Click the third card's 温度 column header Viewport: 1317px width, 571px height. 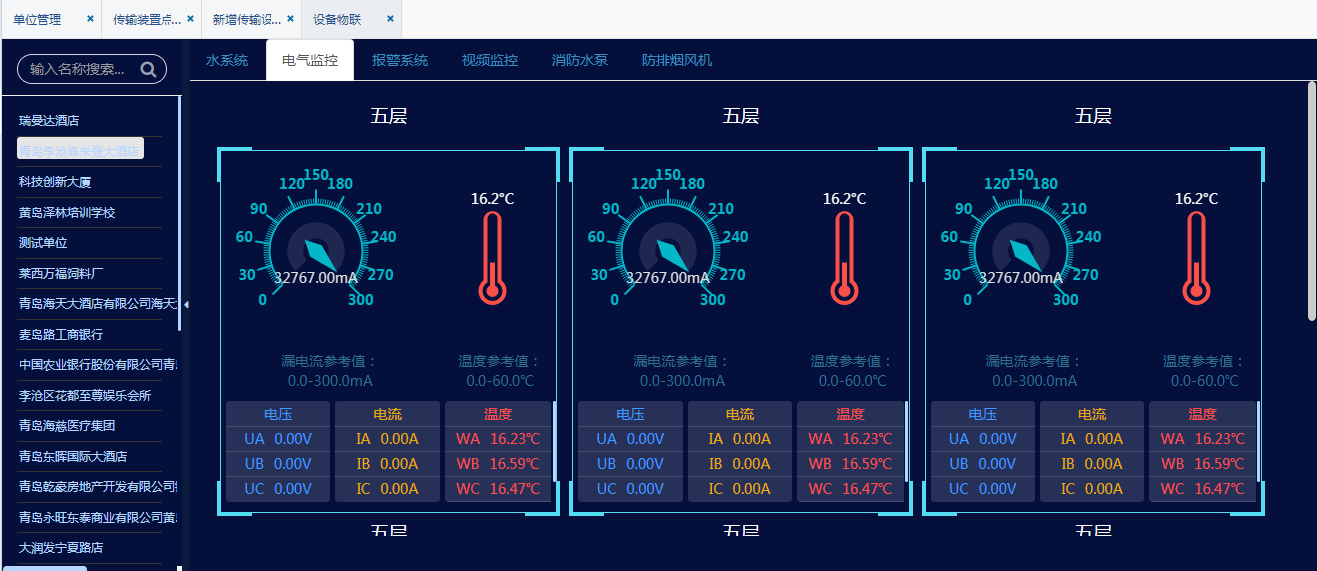tap(1202, 414)
